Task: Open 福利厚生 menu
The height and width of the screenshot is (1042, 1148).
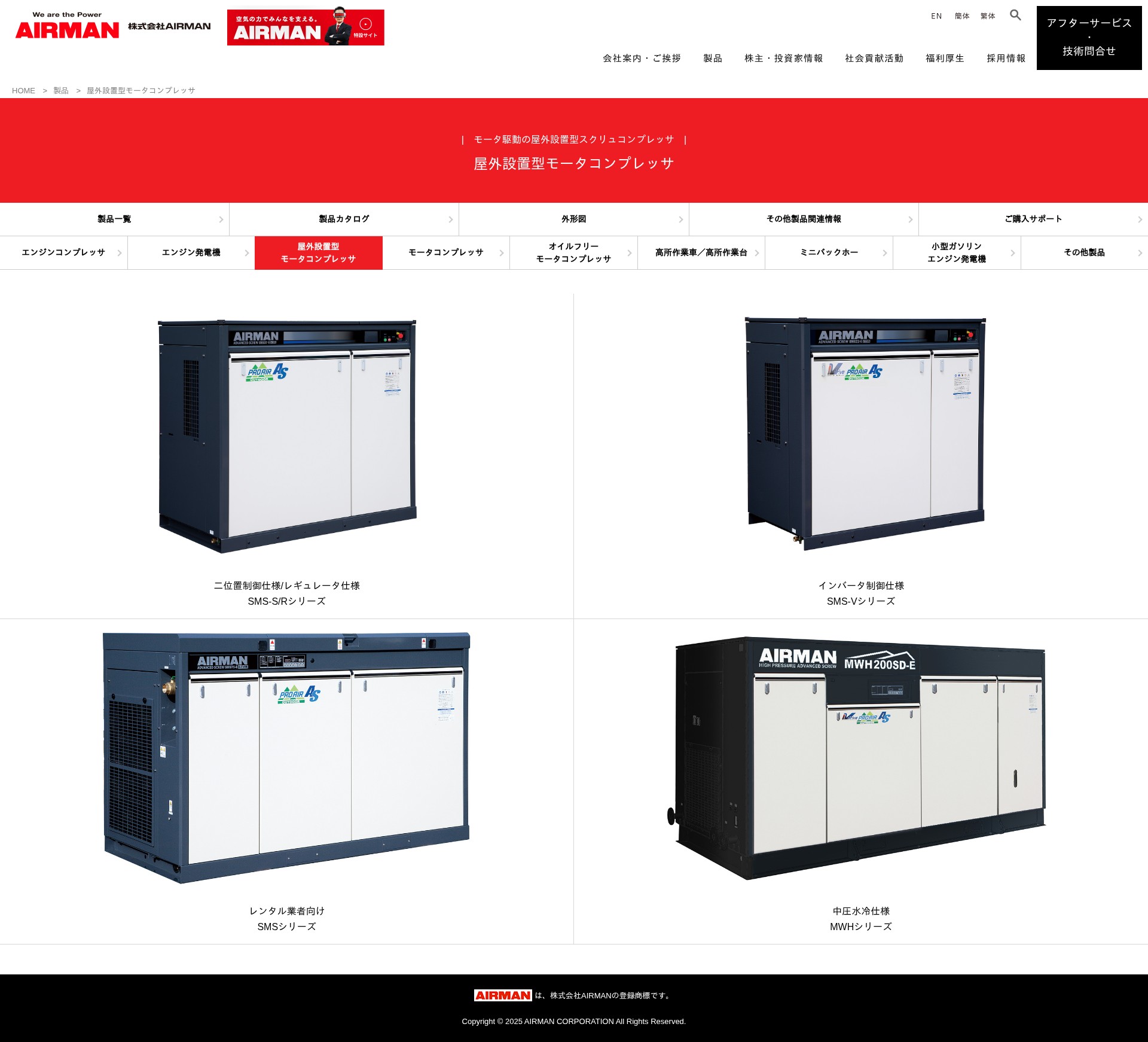Action: click(x=945, y=58)
